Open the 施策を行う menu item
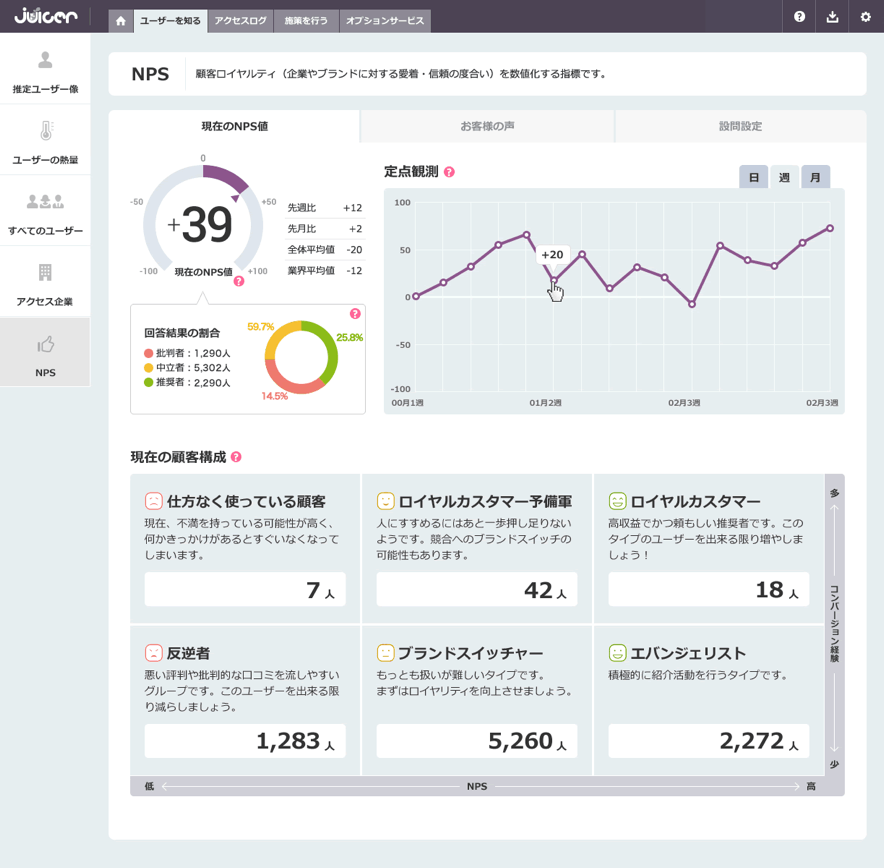884x868 pixels. pos(306,20)
